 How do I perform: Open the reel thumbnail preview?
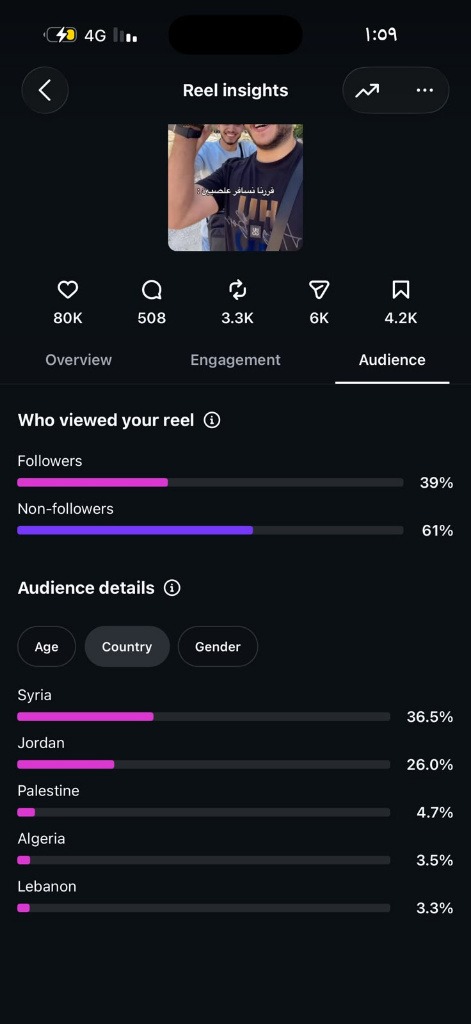tap(235, 187)
